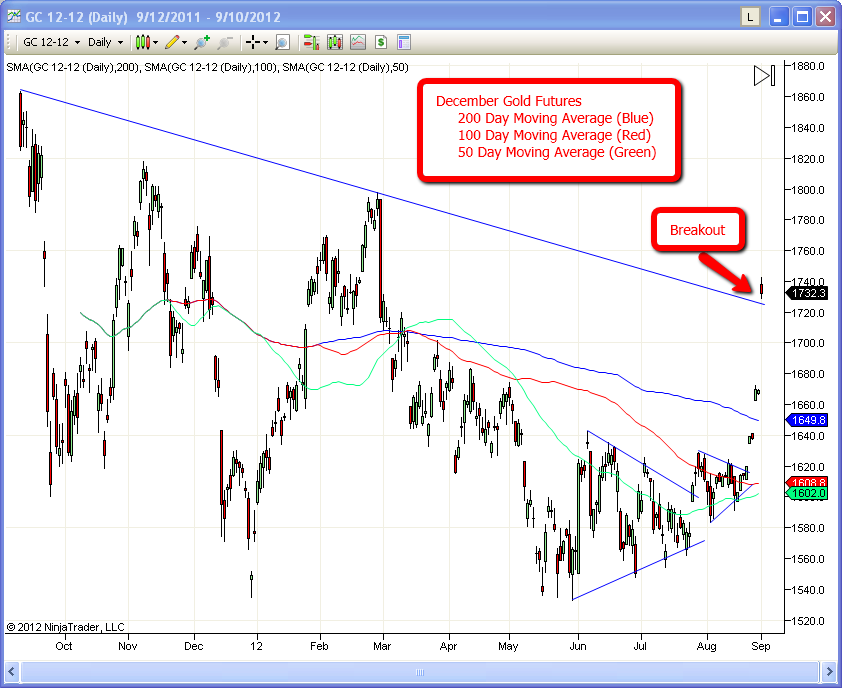
Task: Open the crosshair cursor dropdown arrow
Action: point(265,42)
